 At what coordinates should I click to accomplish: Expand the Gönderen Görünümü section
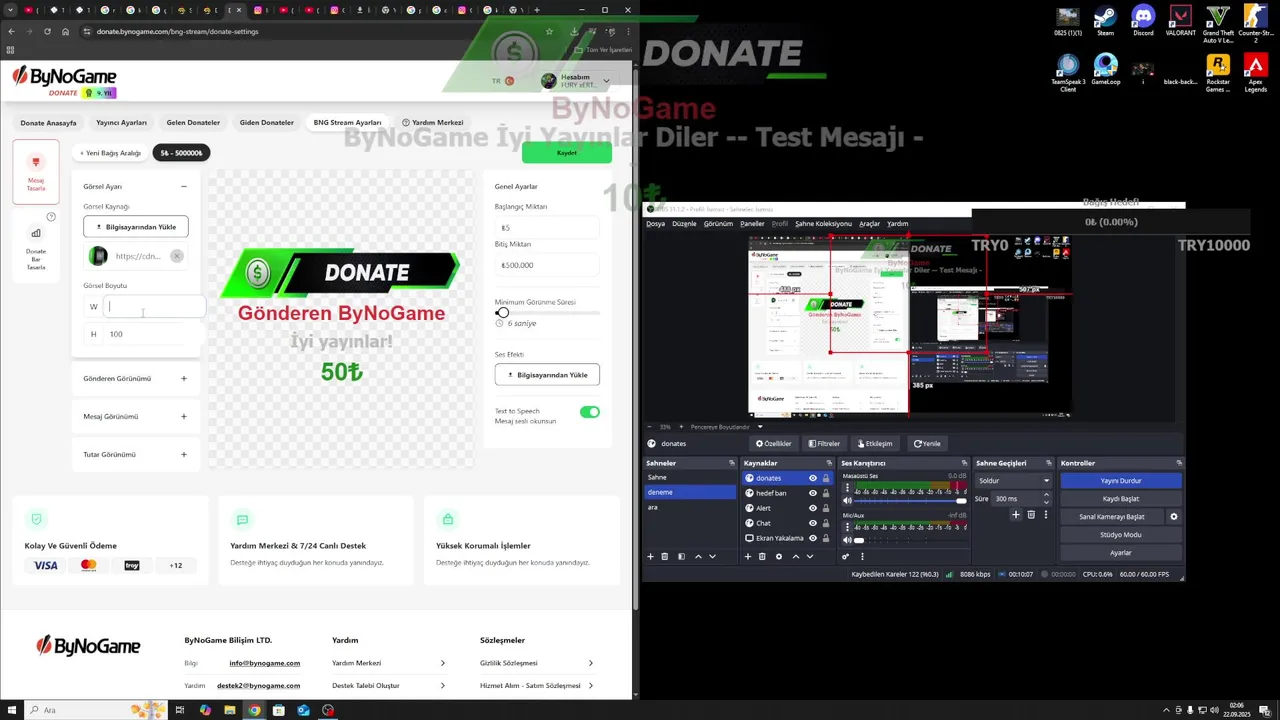coord(184,378)
